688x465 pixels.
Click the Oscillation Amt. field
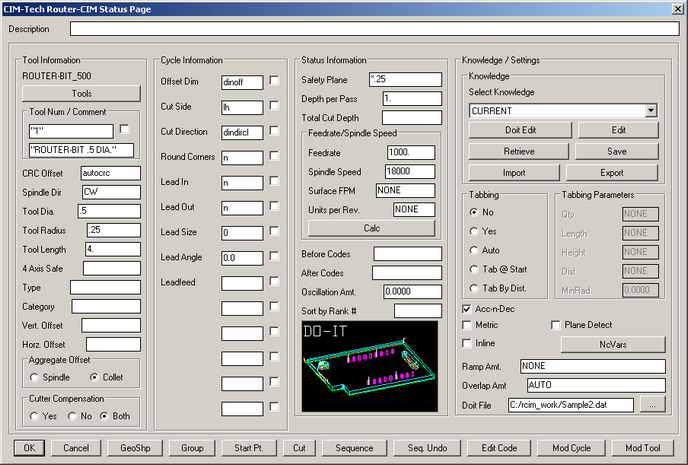point(412,292)
